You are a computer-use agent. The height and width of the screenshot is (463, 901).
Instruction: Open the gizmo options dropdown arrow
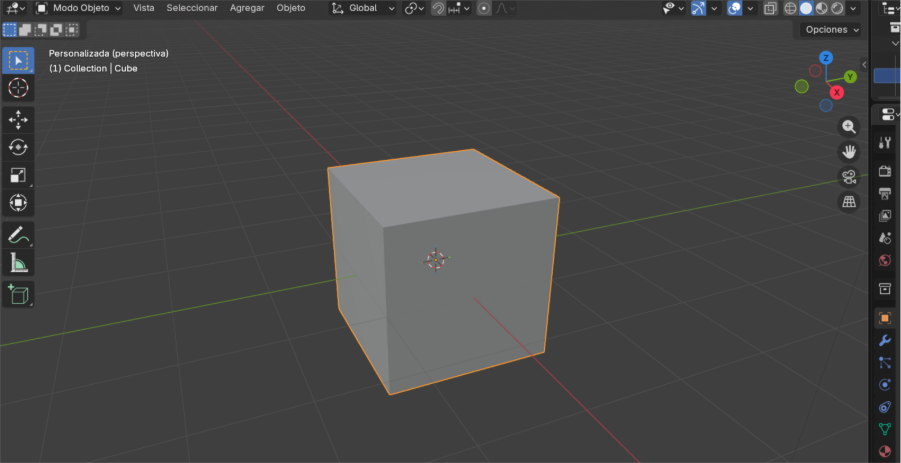[714, 8]
